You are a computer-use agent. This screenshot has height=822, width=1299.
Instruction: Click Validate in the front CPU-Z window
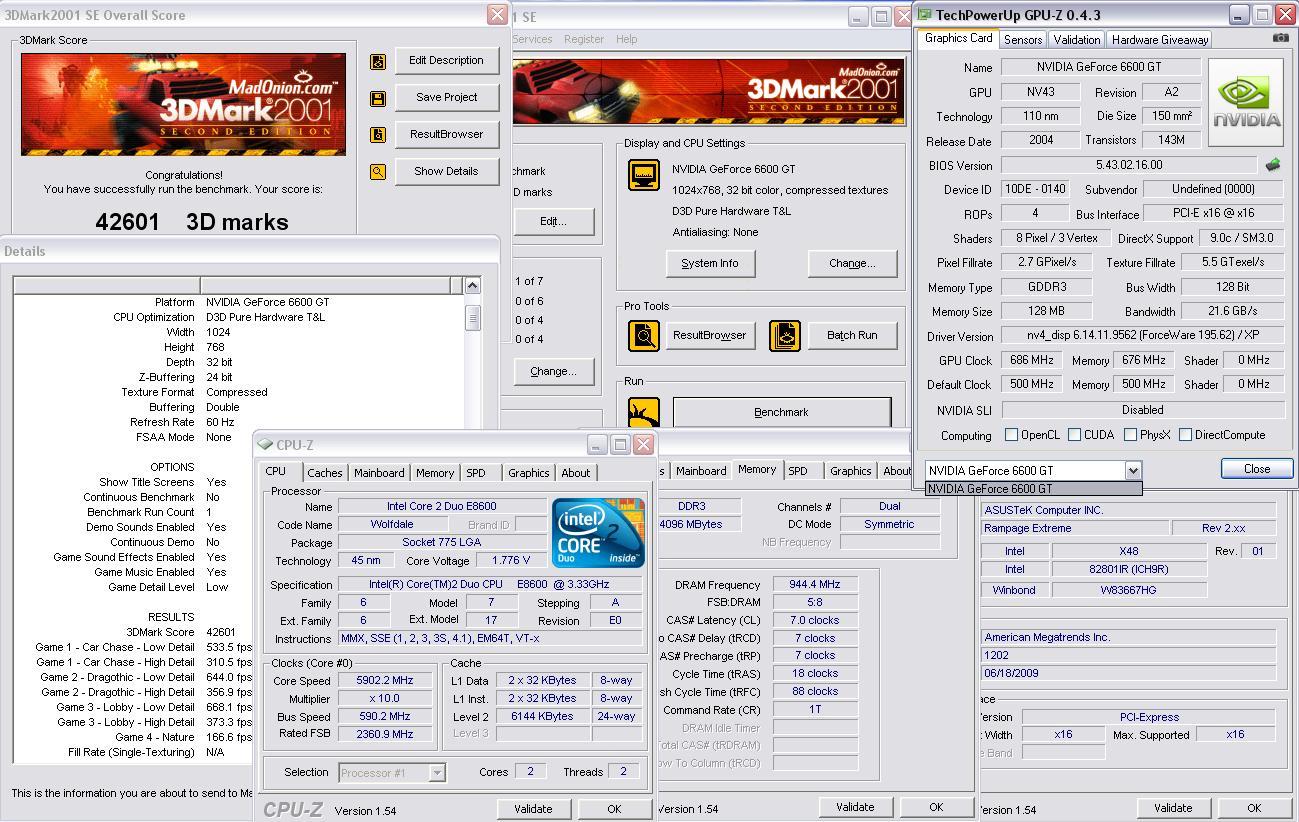tap(533, 809)
